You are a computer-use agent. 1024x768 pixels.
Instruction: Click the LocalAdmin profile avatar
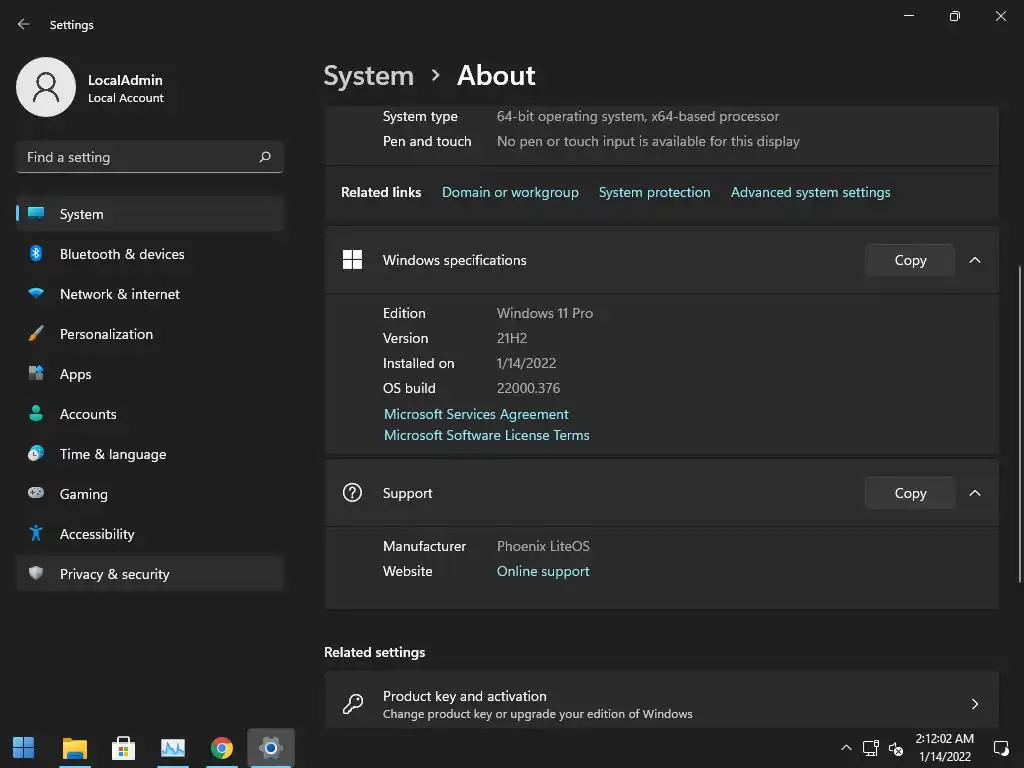coord(46,87)
